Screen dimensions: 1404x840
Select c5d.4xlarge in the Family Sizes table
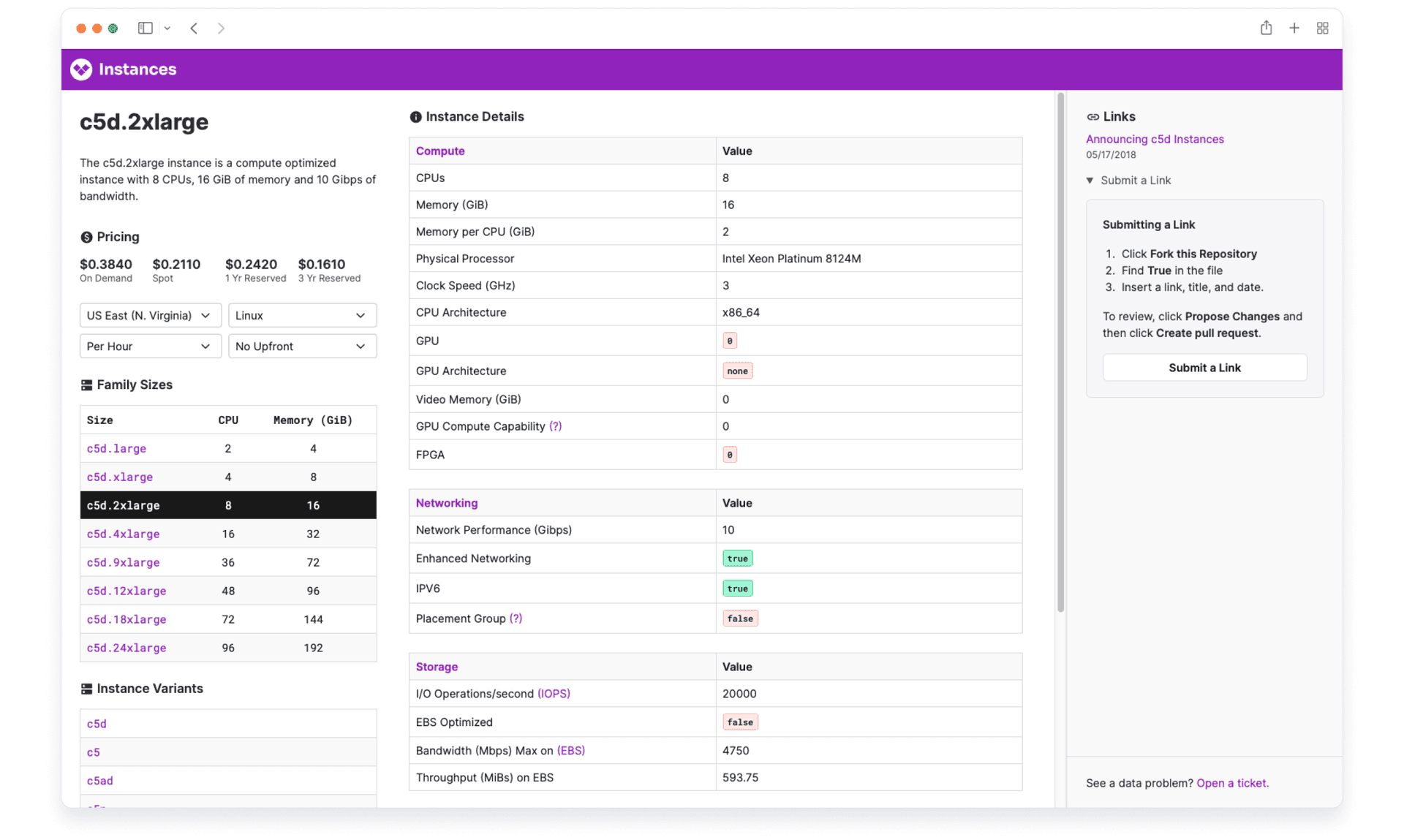click(x=123, y=534)
